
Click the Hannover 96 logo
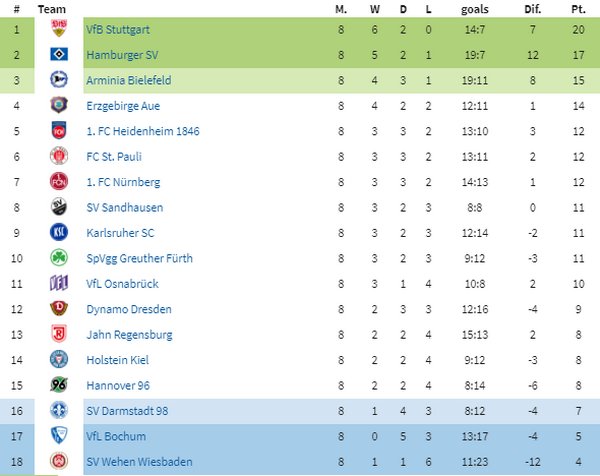click(x=59, y=385)
